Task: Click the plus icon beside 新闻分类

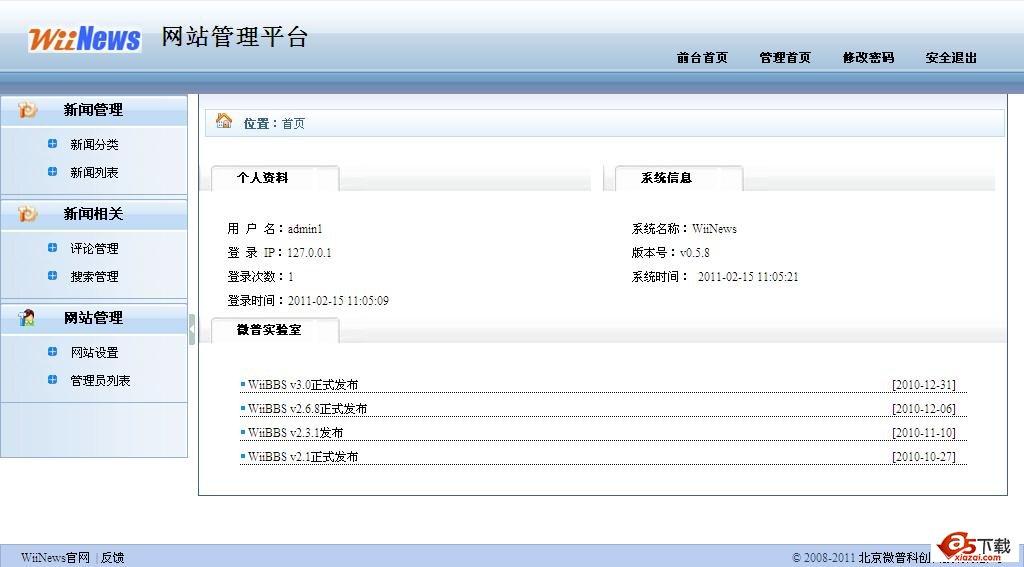Action: [52, 144]
